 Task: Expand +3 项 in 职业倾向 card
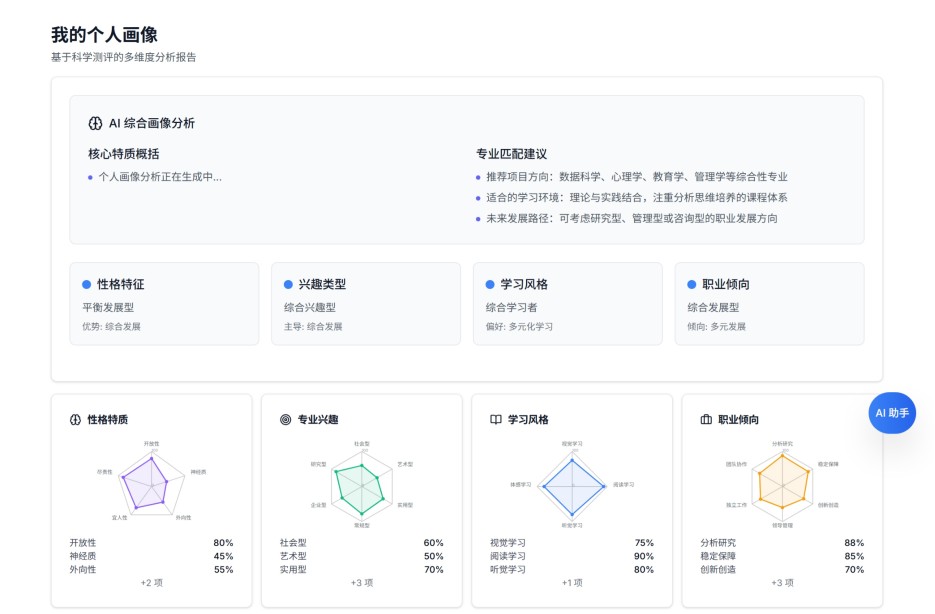(782, 583)
